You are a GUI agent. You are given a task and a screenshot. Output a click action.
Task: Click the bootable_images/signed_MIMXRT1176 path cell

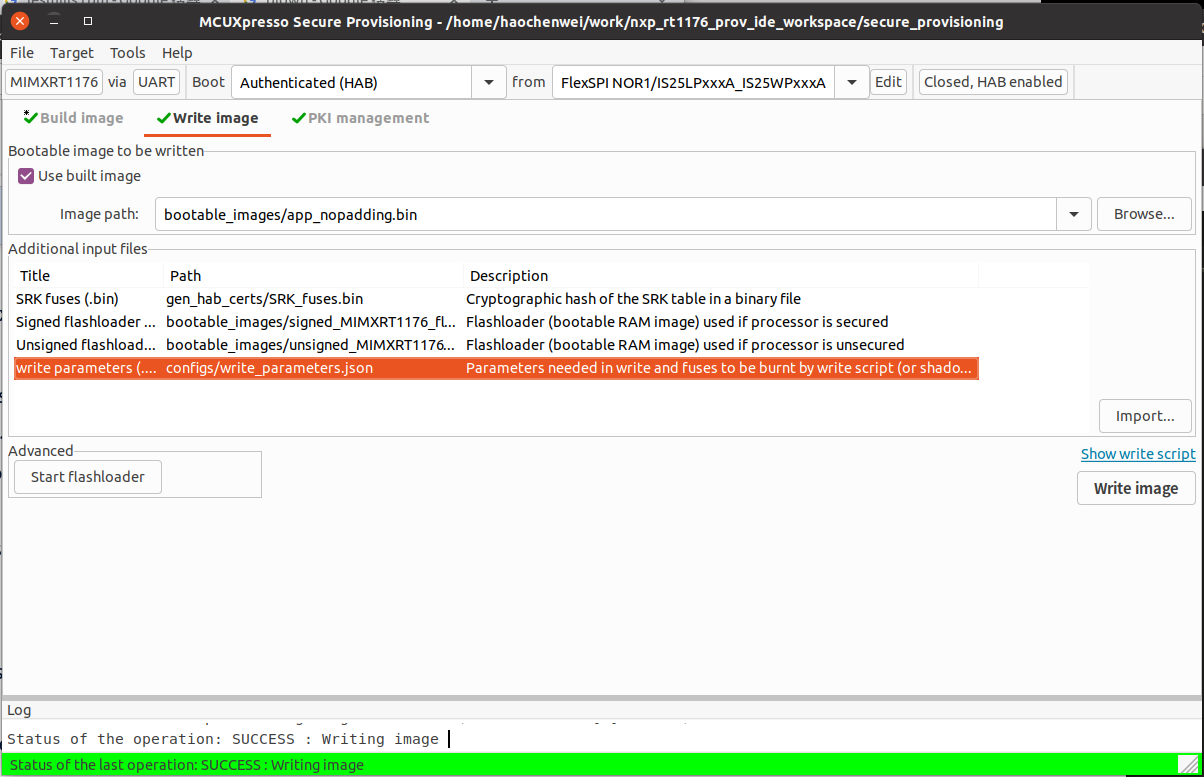(312, 322)
